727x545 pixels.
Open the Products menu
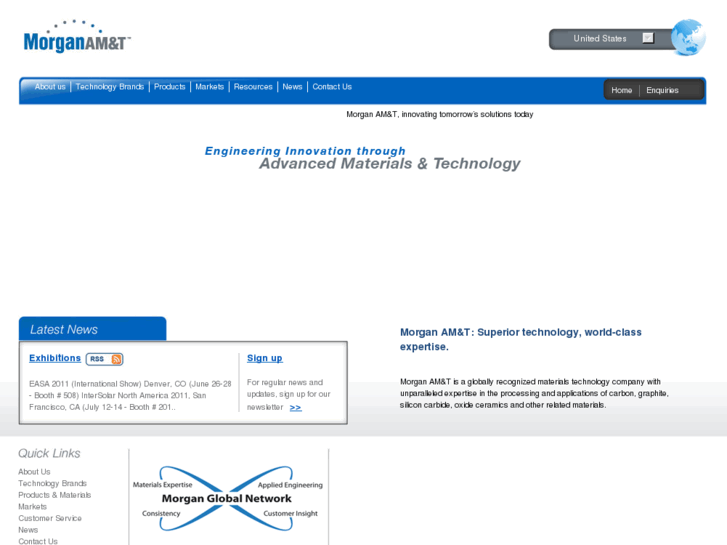(170, 87)
